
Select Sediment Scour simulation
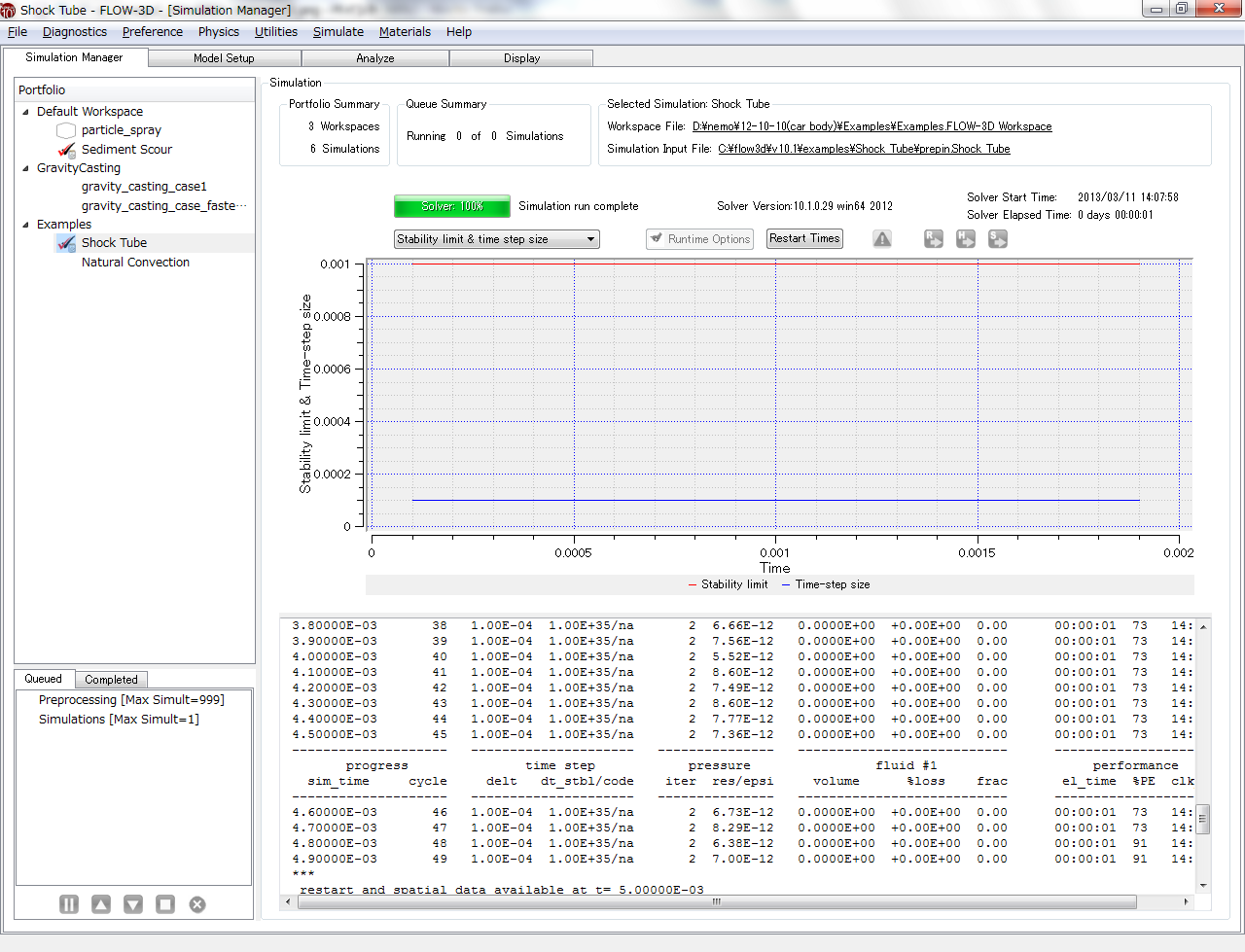coord(126,150)
